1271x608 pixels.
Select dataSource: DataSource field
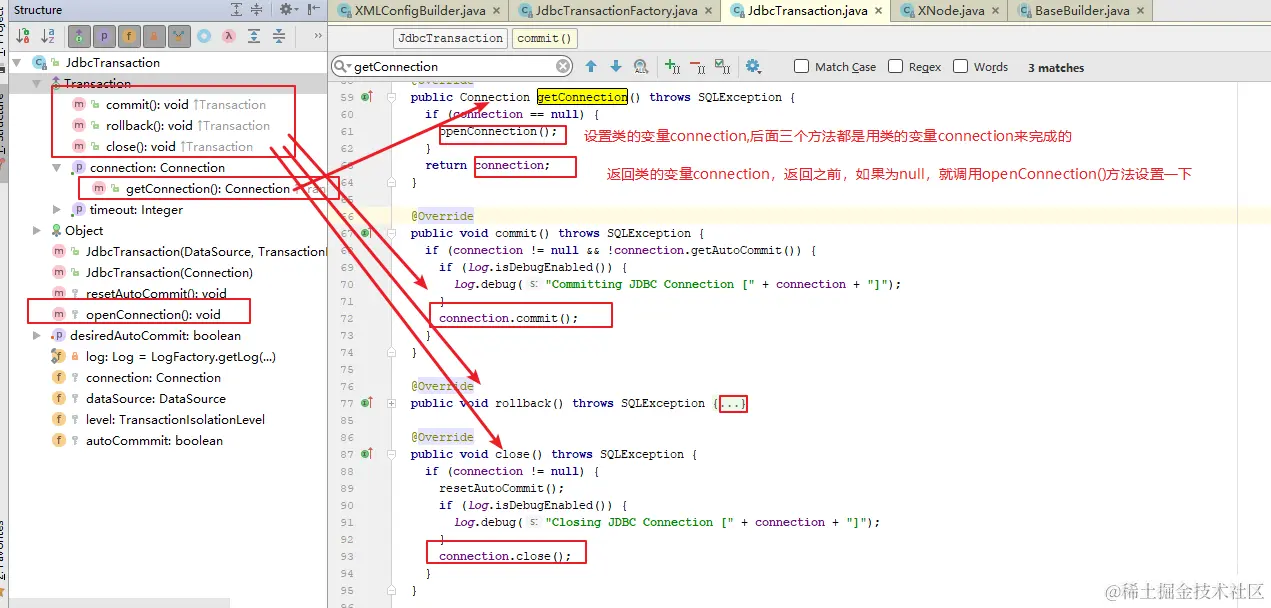click(x=155, y=398)
